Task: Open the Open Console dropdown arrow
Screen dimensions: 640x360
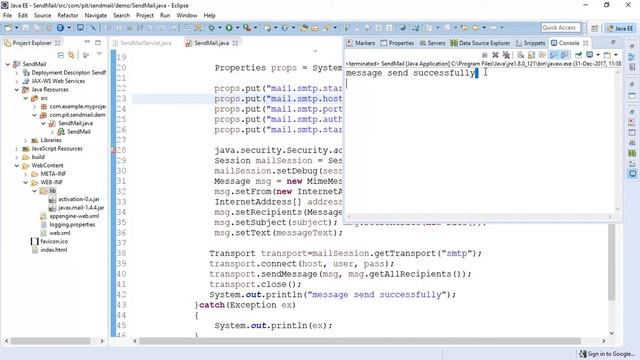Action: pos(616,55)
